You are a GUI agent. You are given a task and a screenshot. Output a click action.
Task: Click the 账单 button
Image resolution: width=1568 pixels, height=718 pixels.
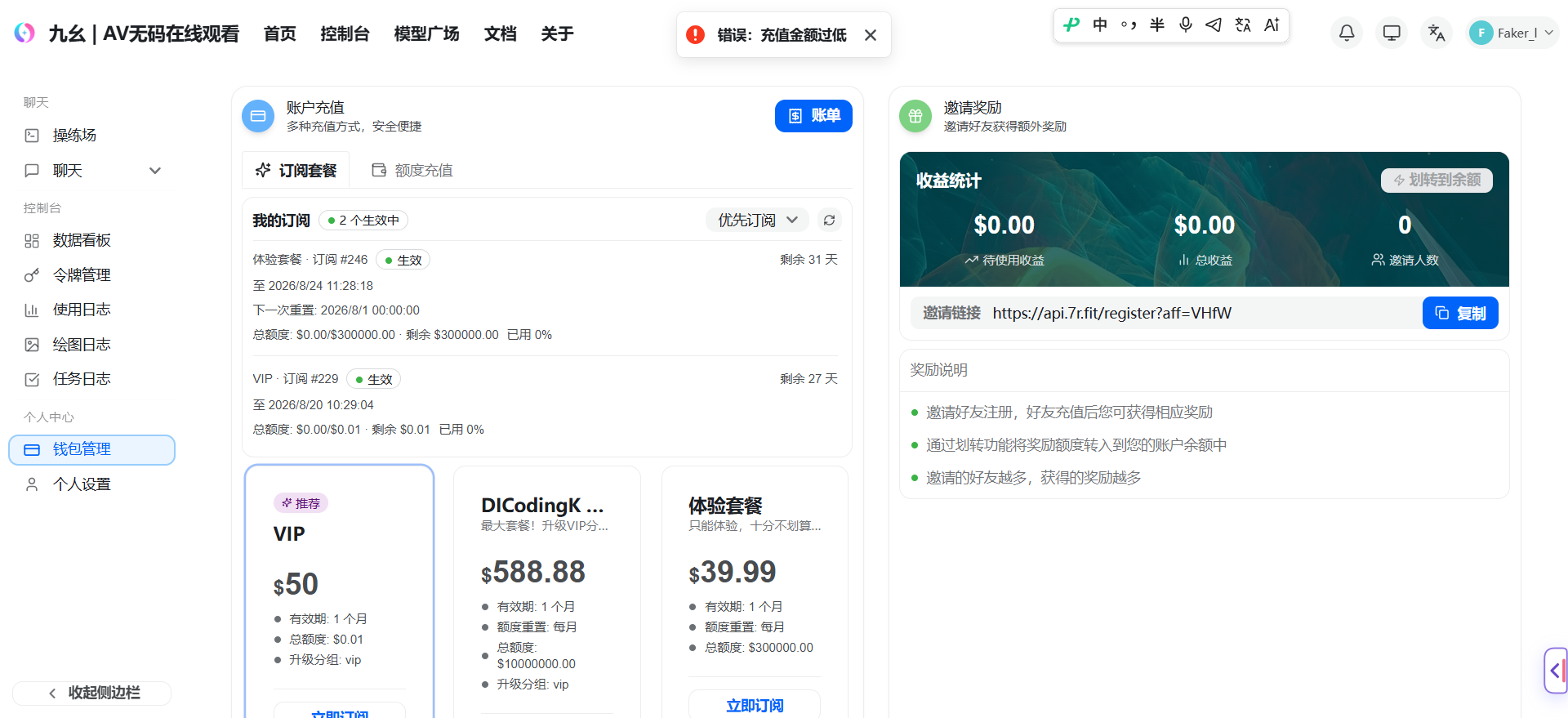pyautogui.click(x=813, y=116)
